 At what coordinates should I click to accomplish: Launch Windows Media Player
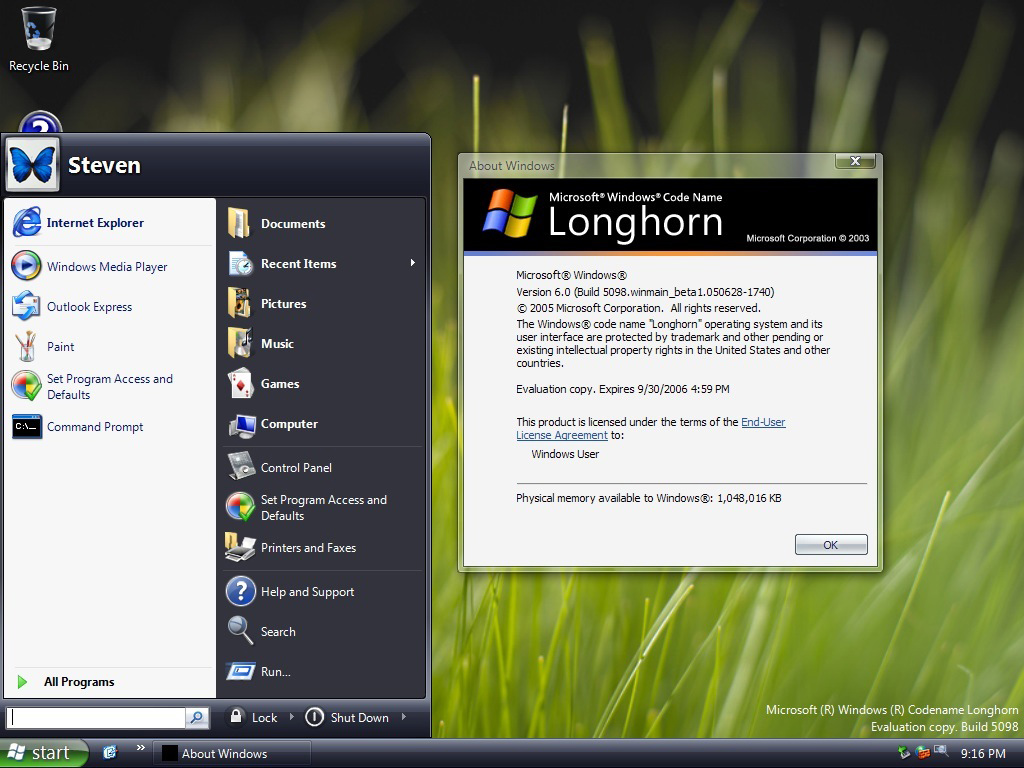pos(106,267)
